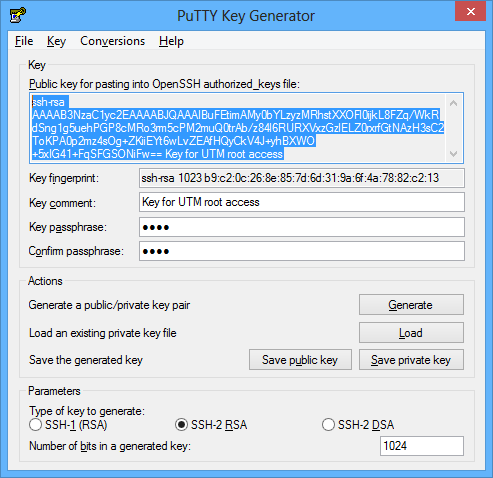
Task: Click the Key passphrase field
Action: click(302, 227)
